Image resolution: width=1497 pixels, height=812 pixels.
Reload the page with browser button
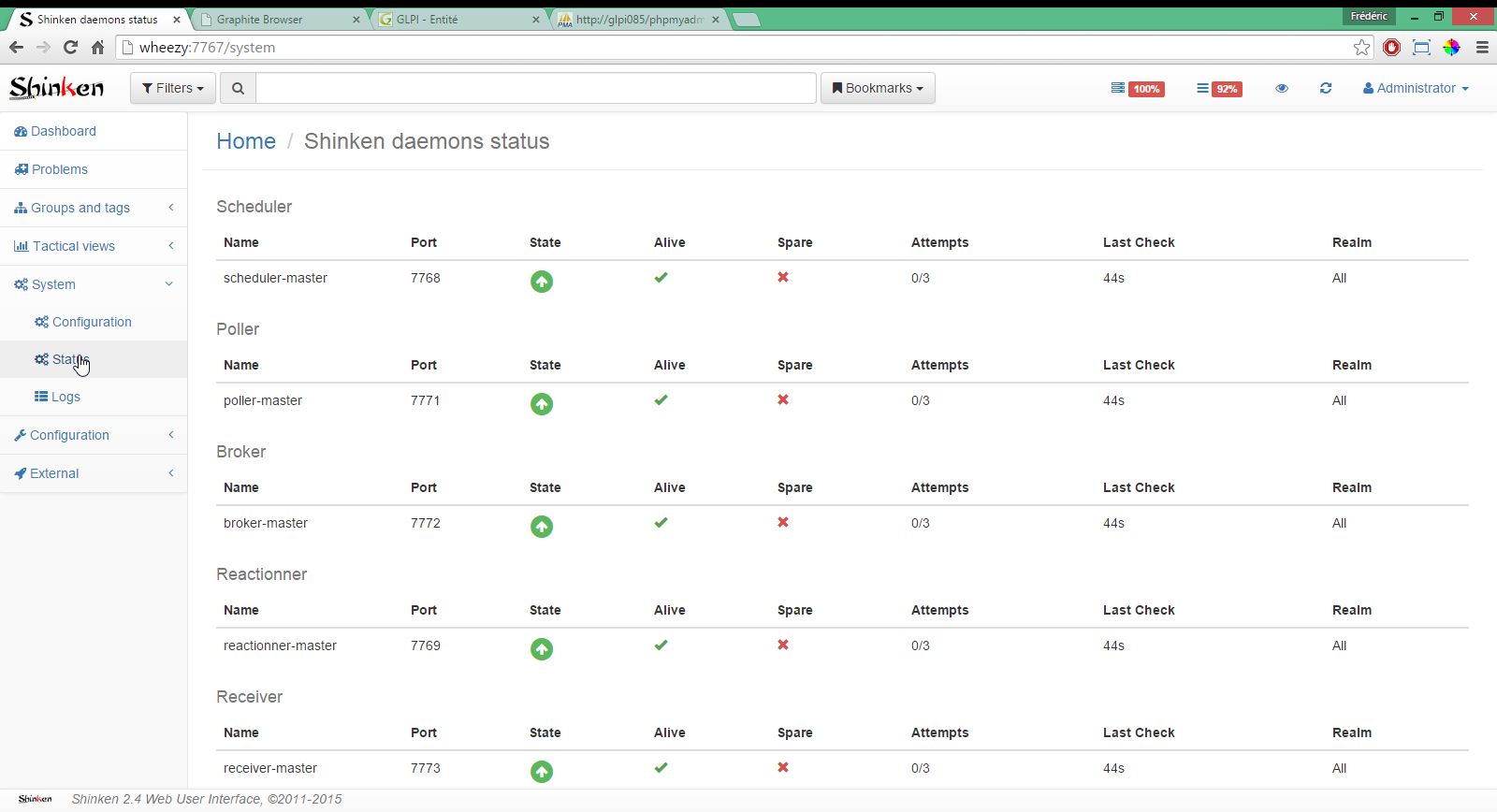tap(70, 47)
